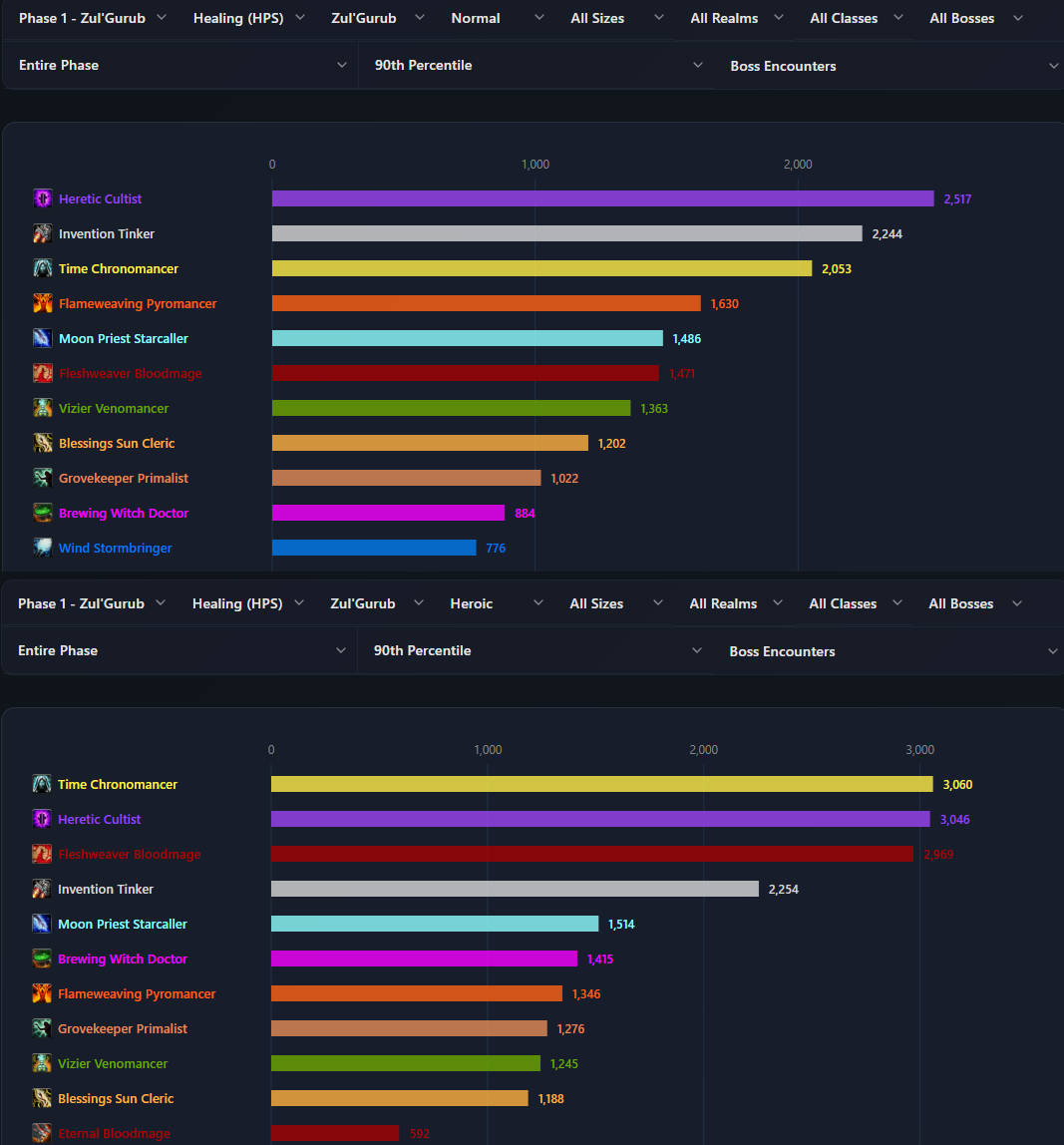The image size is (1064, 1145).
Task: Open top Healing (HPS) metric dropdown
Action: point(248,18)
